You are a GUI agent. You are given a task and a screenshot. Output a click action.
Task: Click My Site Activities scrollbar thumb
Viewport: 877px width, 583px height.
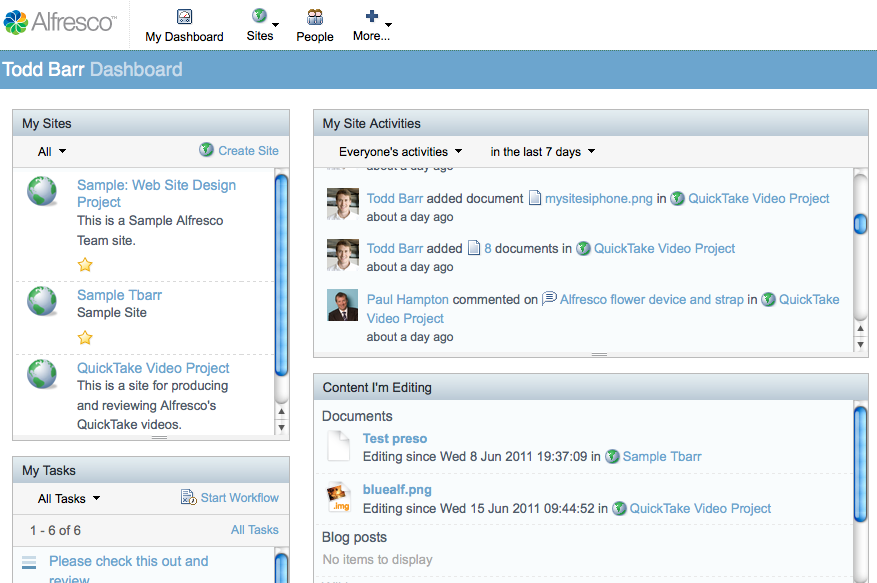(x=860, y=224)
